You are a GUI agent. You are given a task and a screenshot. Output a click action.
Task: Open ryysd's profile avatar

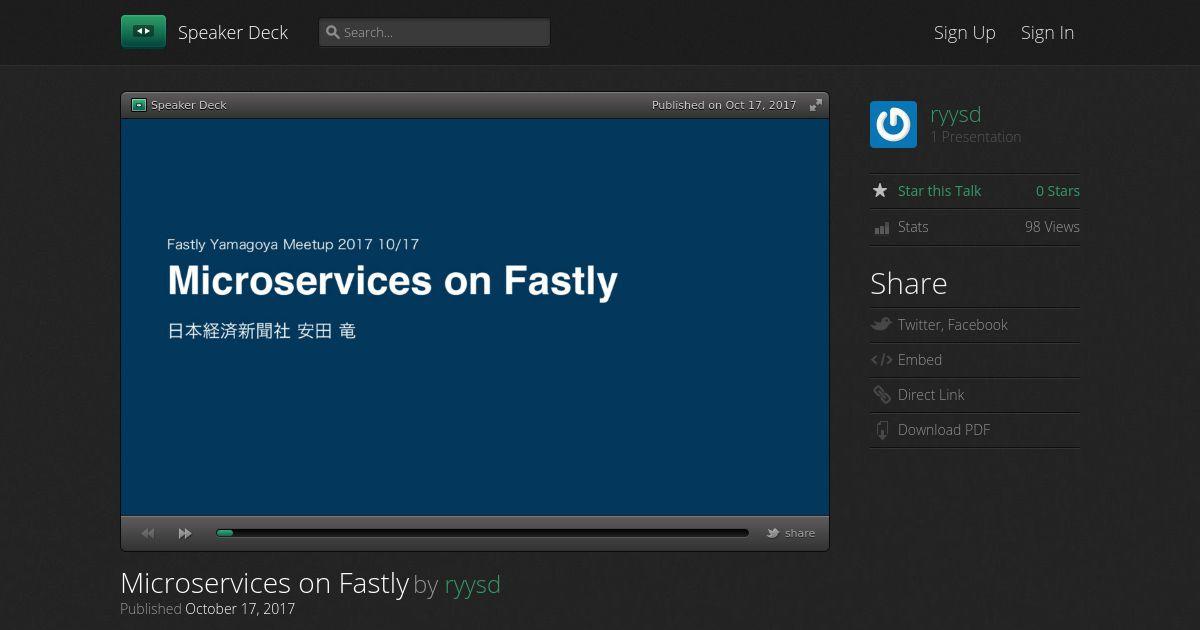pyautogui.click(x=893, y=125)
